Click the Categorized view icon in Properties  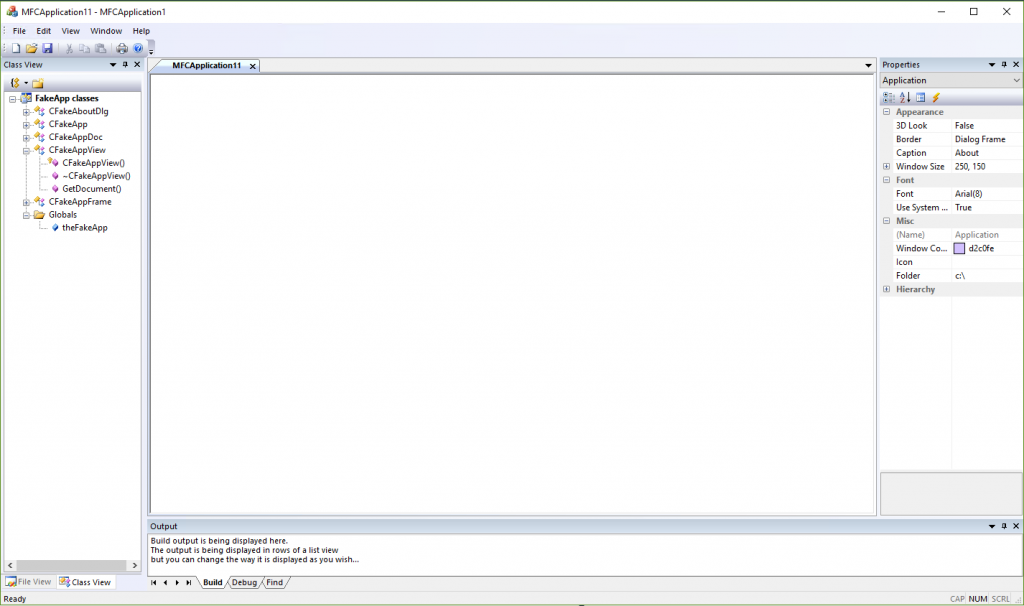pyautogui.click(x=889, y=97)
